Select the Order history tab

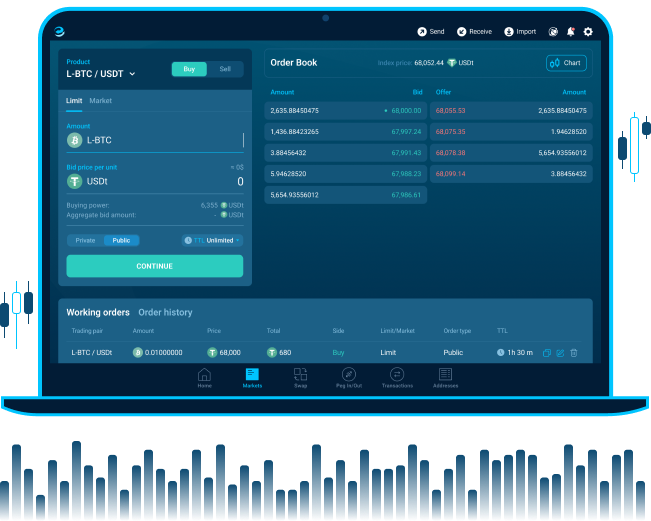(165, 312)
